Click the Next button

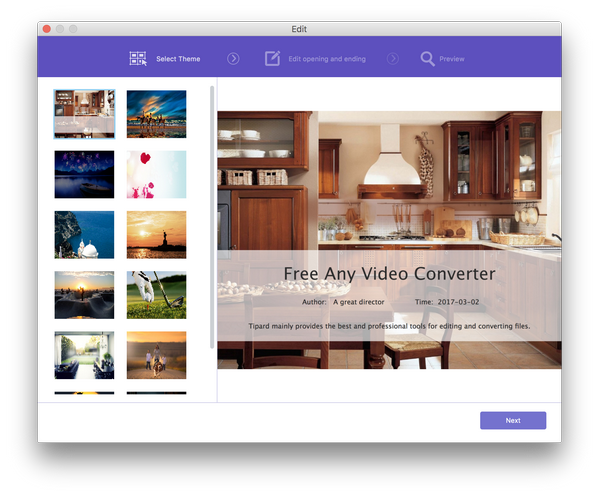point(513,420)
